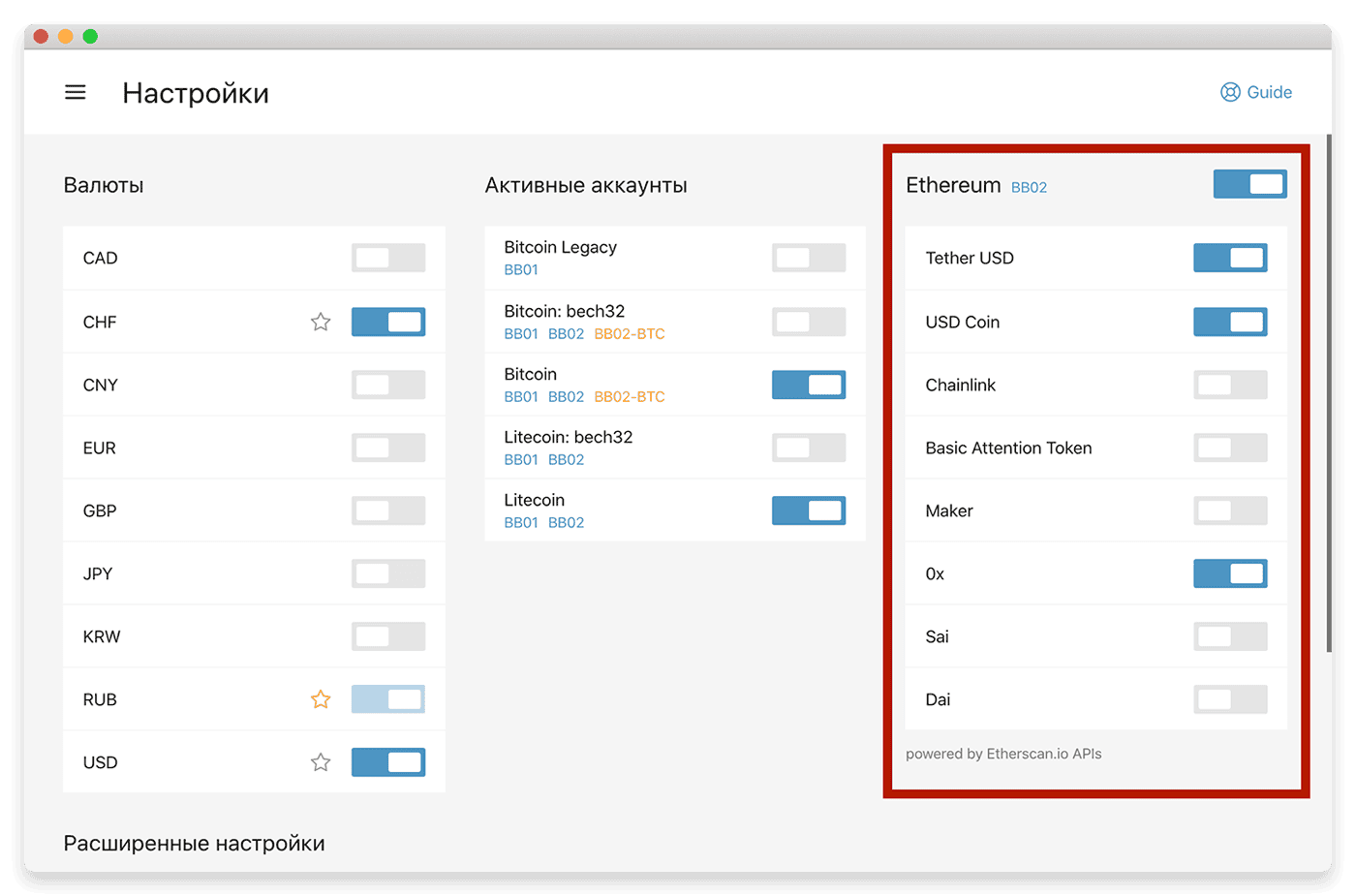Mark CHF as favorite with star
Image resolution: width=1356 pixels, height=896 pixels.
click(321, 322)
